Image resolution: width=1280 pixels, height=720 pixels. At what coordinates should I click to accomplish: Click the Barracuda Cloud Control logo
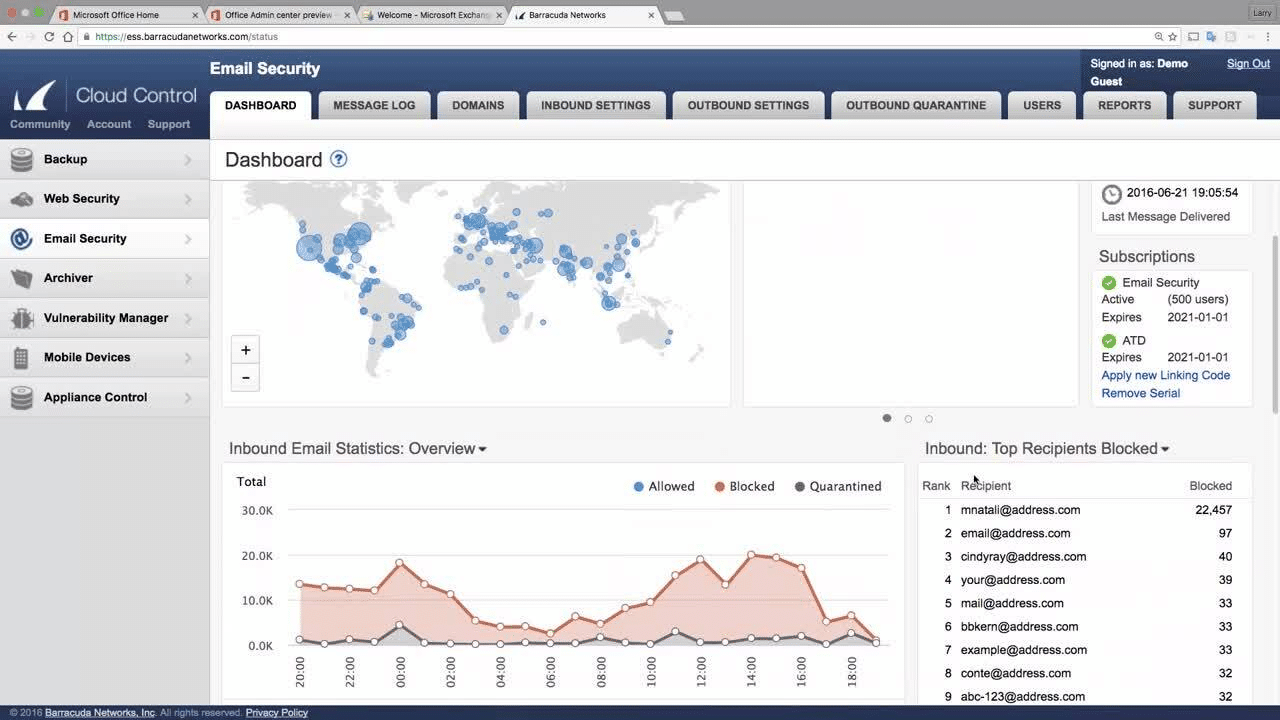pyautogui.click(x=104, y=96)
